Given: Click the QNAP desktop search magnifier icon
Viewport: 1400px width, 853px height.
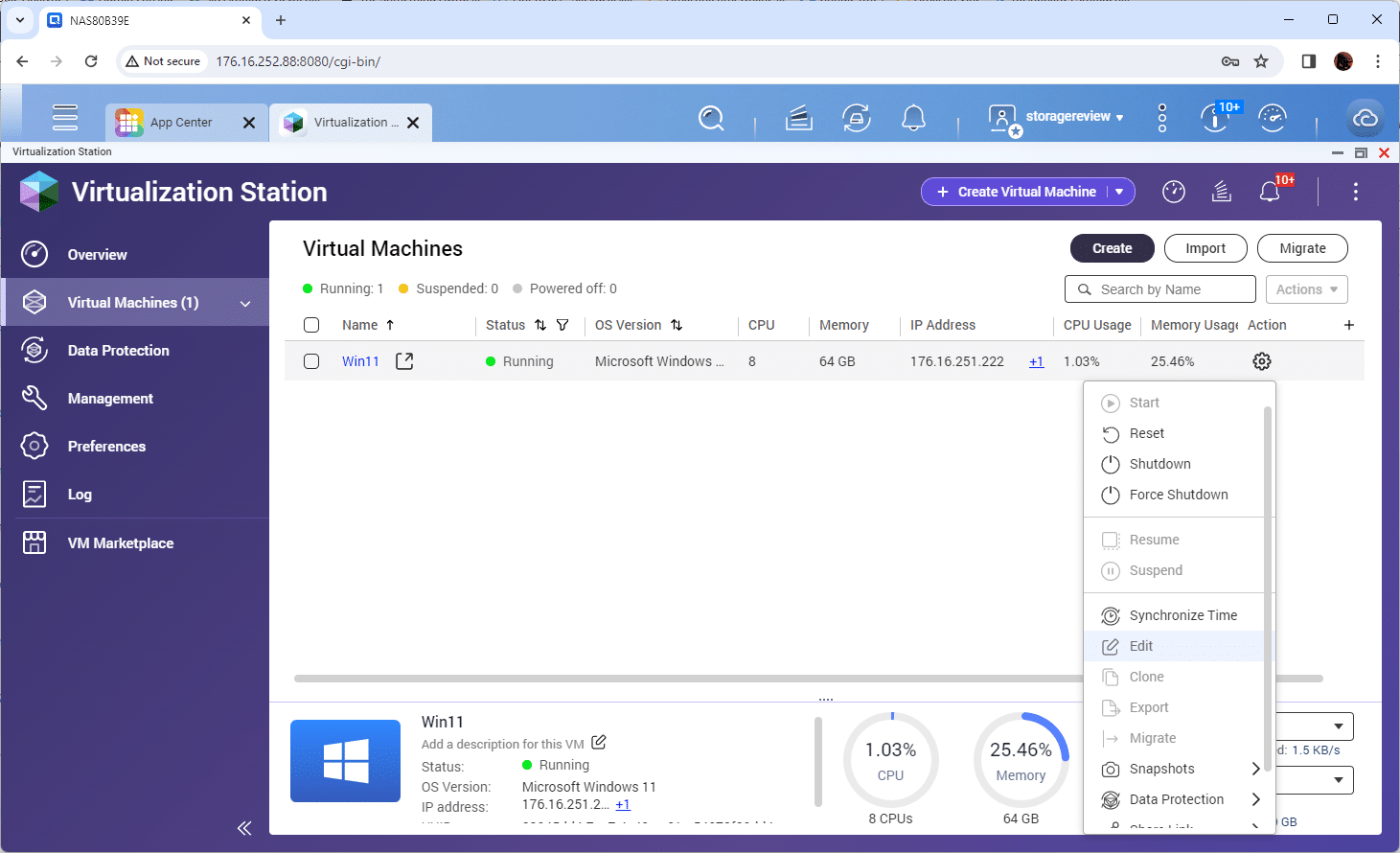Looking at the screenshot, I should (711, 119).
